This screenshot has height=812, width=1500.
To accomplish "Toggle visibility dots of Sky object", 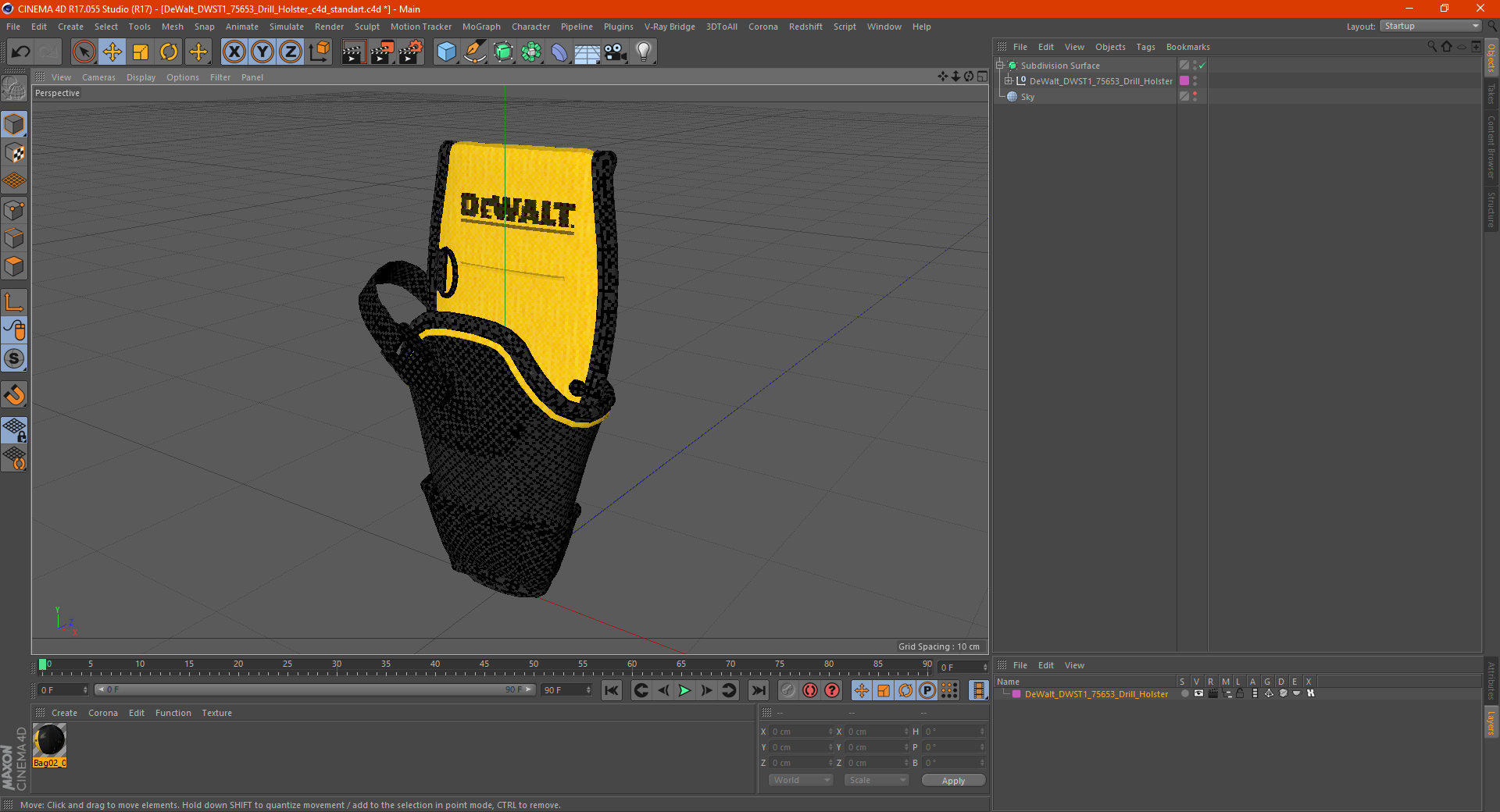I will [1195, 97].
